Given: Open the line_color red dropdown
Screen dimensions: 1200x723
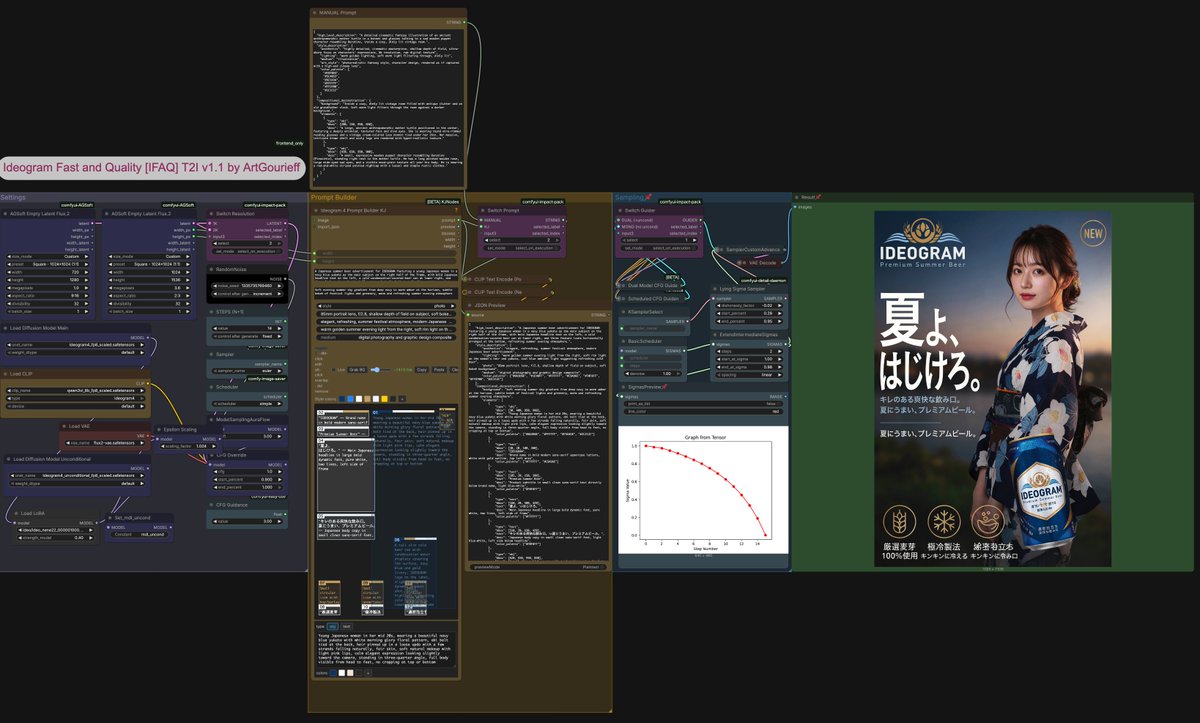Looking at the screenshot, I should [704, 411].
